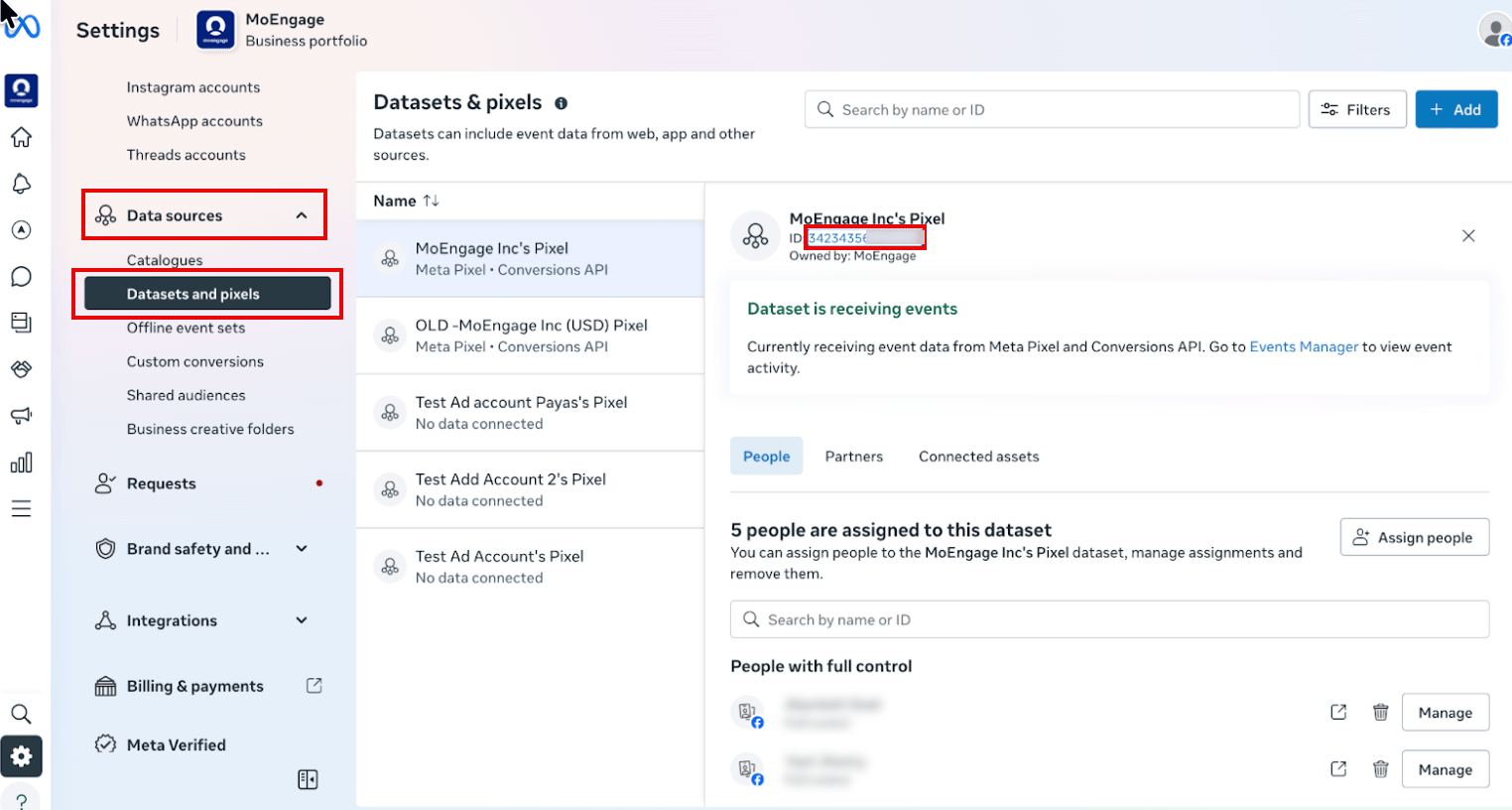The height and width of the screenshot is (810, 1512).
Task: Select MoEngage Inc's Pixel dataset row
Action: 531,259
